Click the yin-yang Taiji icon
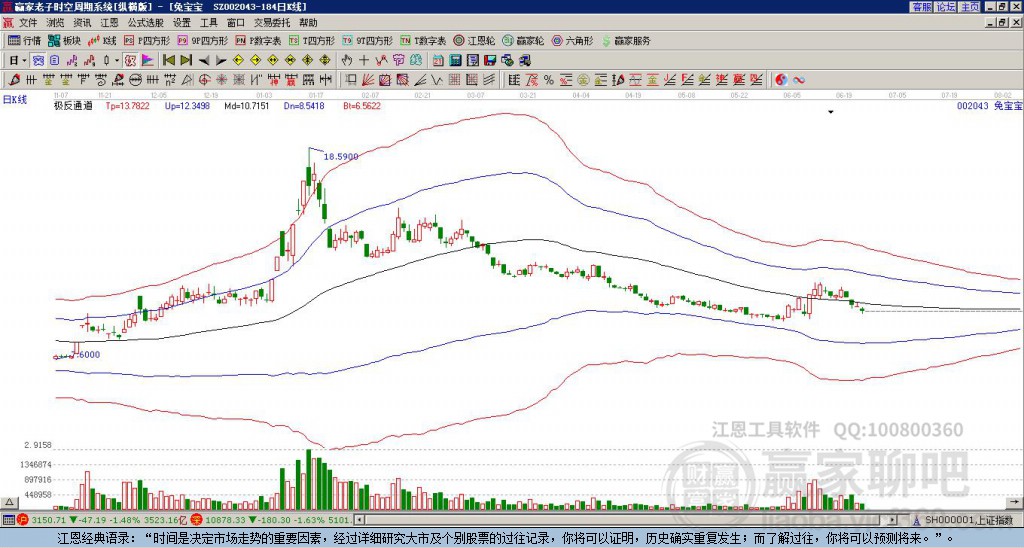Screen dimensions: 1024x548 point(781,80)
